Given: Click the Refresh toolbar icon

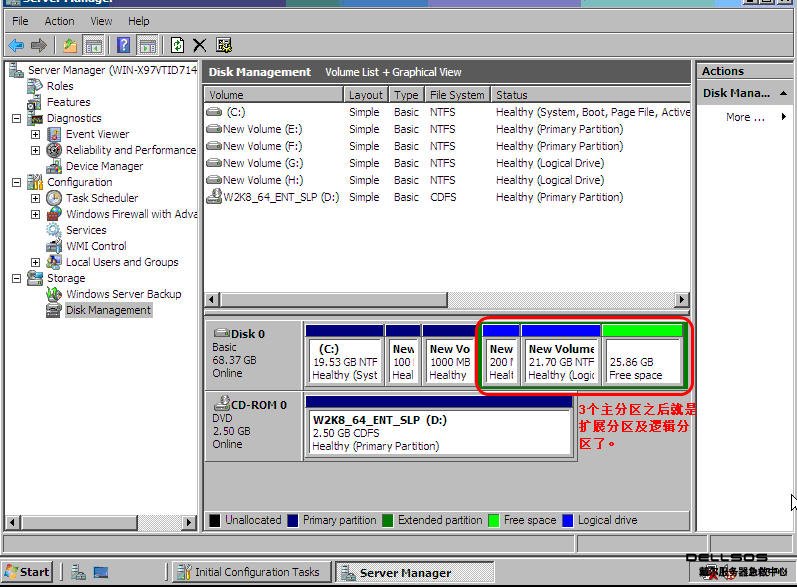Looking at the screenshot, I should [177, 45].
